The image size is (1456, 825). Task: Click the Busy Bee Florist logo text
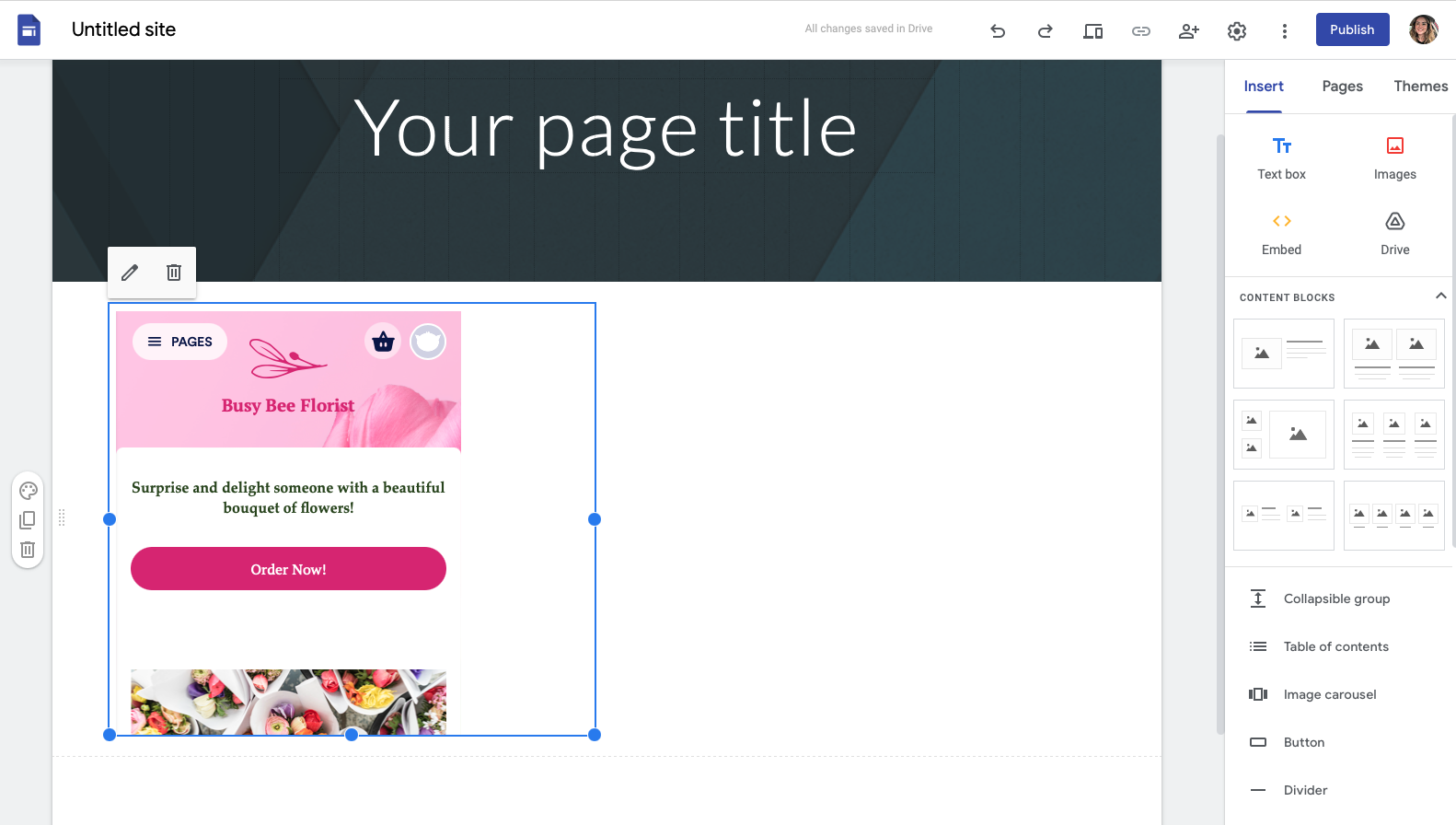[x=288, y=405]
